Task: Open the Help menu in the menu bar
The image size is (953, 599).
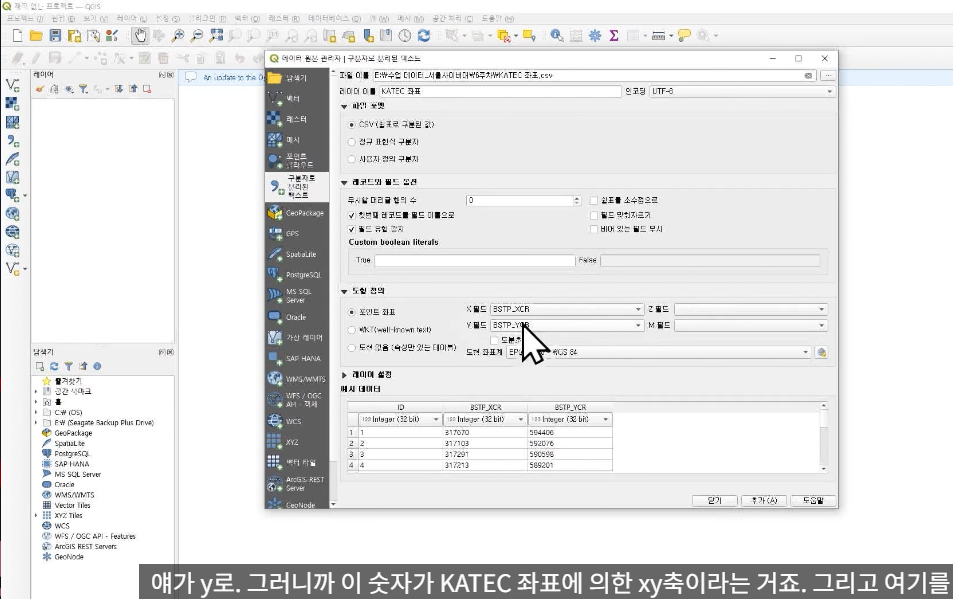Action: [497, 19]
